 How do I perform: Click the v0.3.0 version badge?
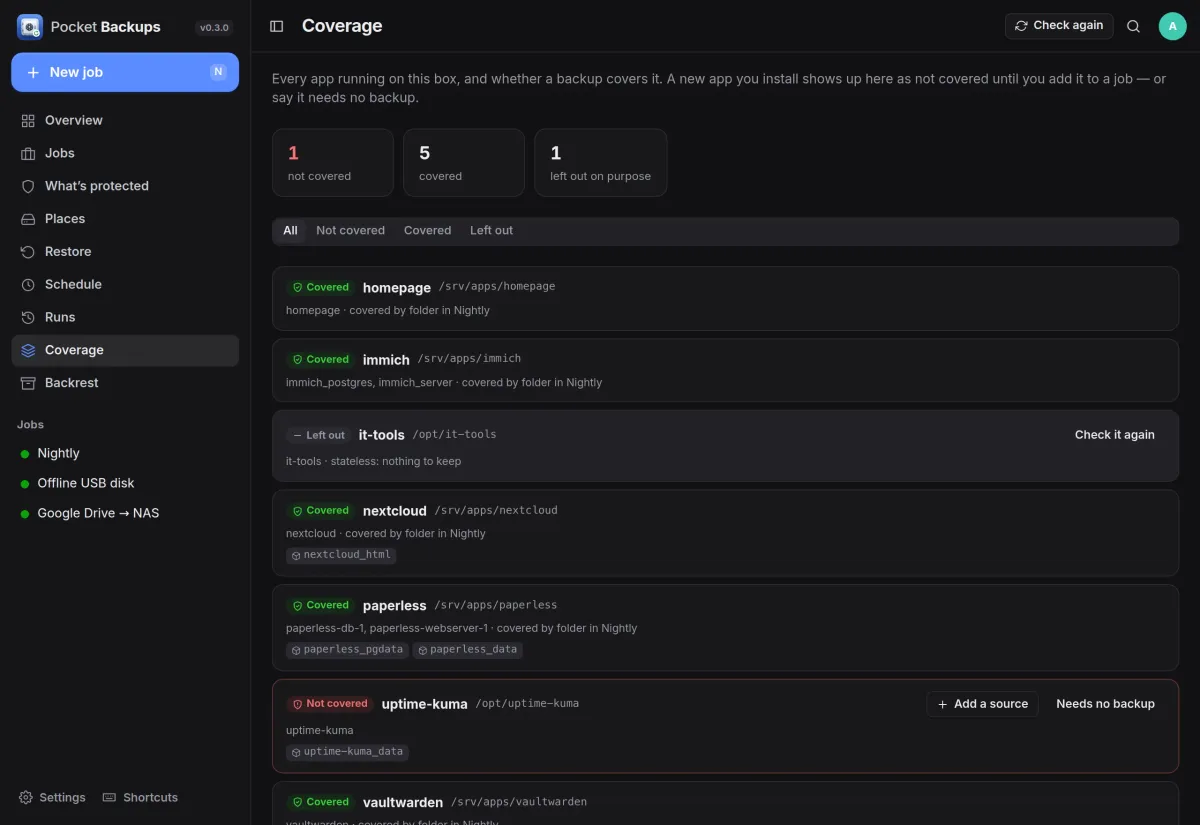coord(215,28)
